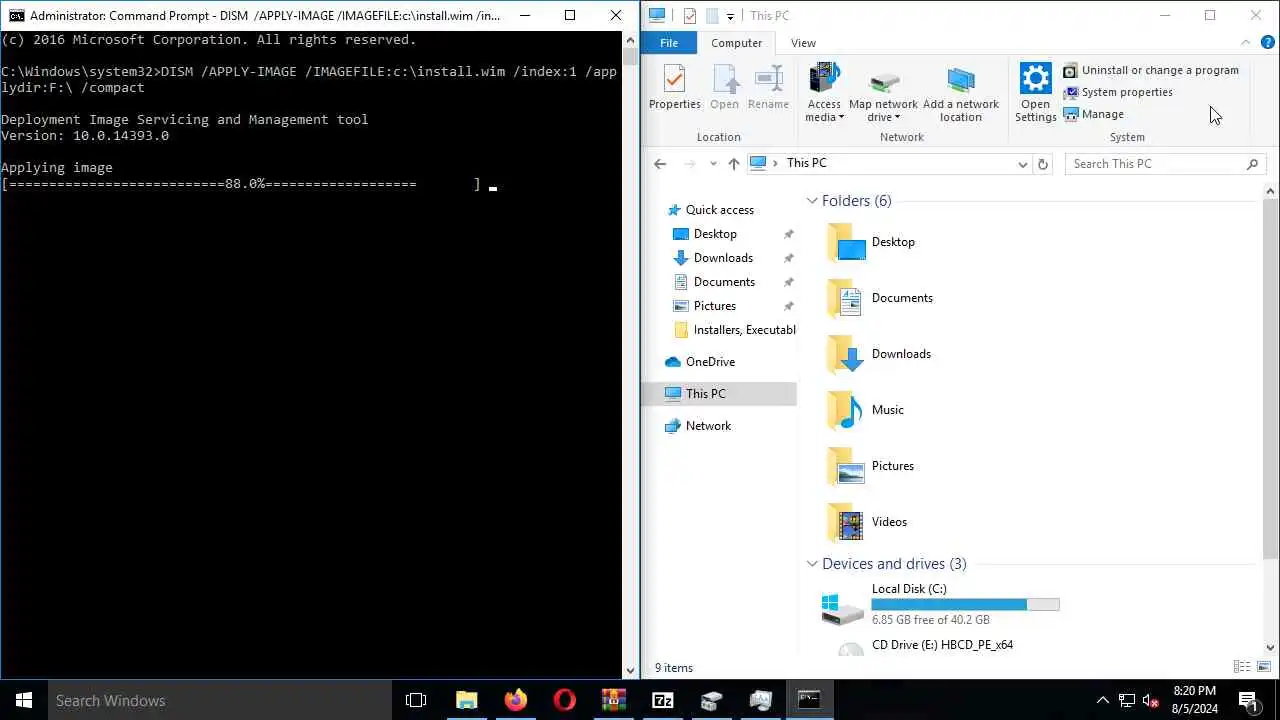Viewport: 1280px width, 720px height.
Task: Go up one folder level
Action: coord(734,164)
